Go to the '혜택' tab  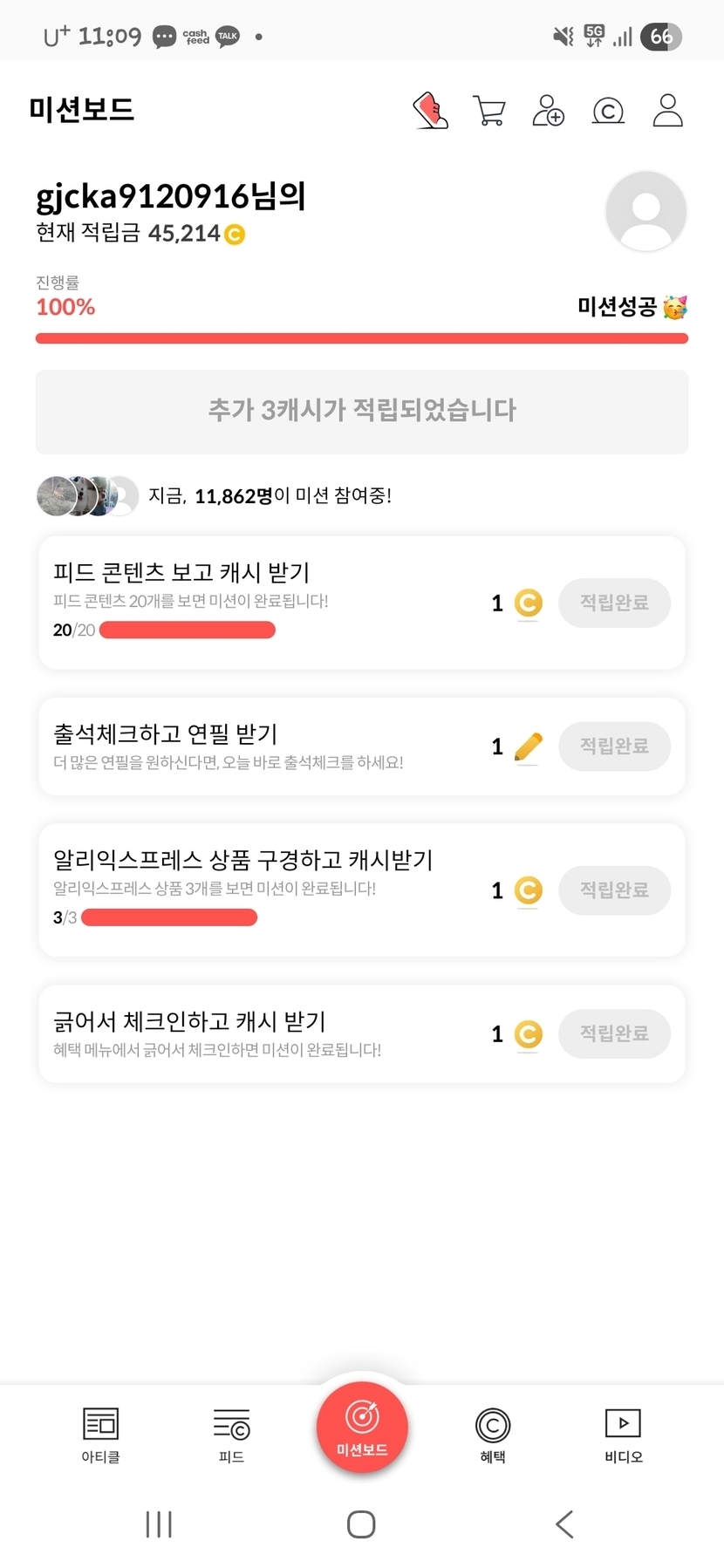[x=493, y=1435]
